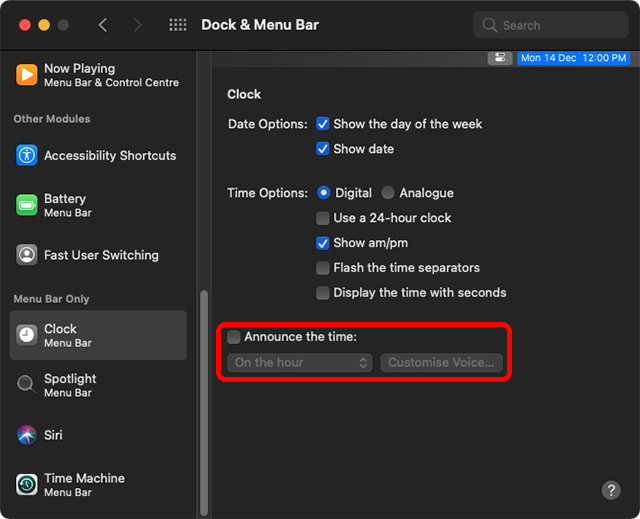Toggle Show the day of the week
This screenshot has width=640, height=519.
click(x=322, y=124)
